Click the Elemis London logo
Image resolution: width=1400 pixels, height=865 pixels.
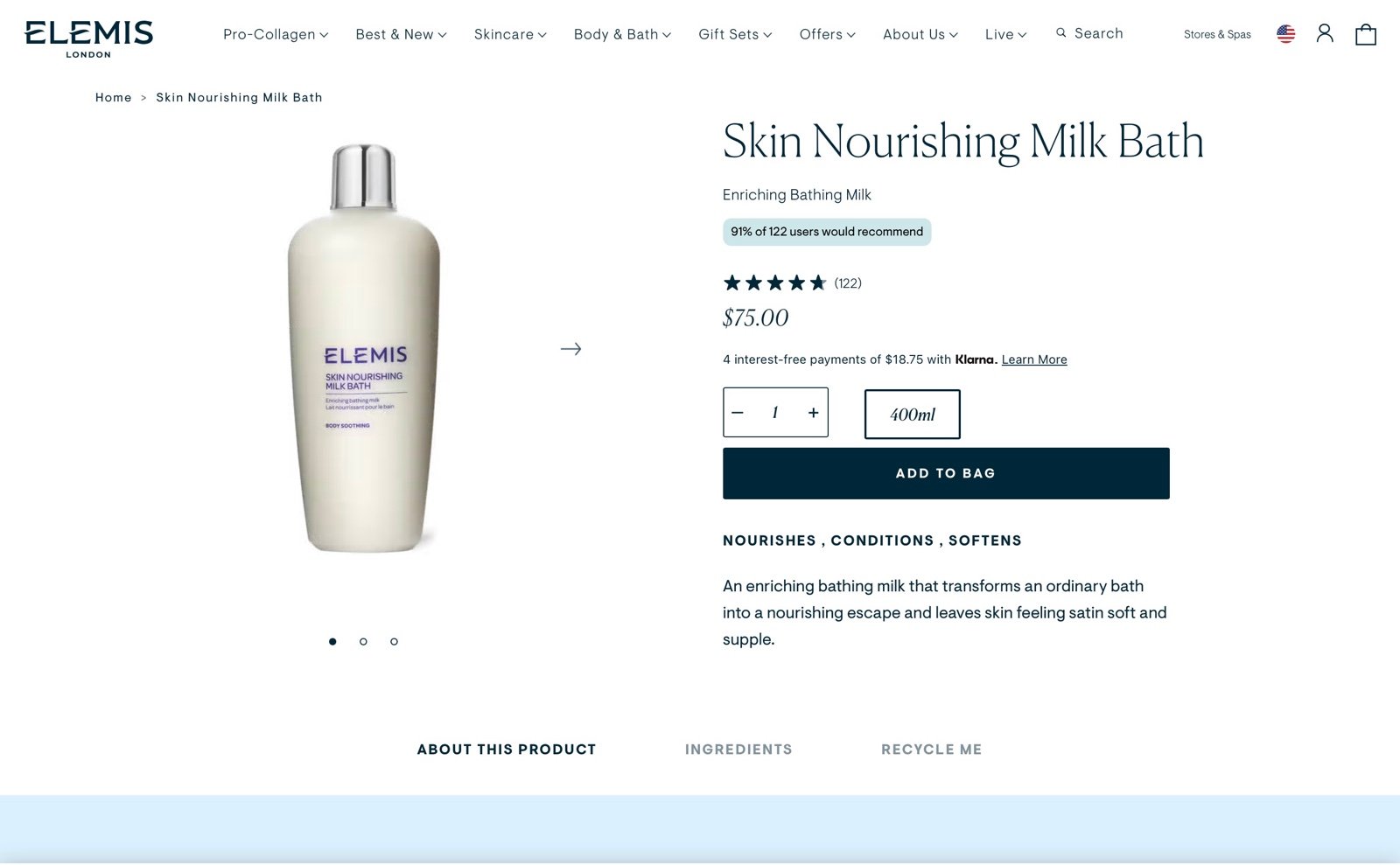(x=89, y=39)
